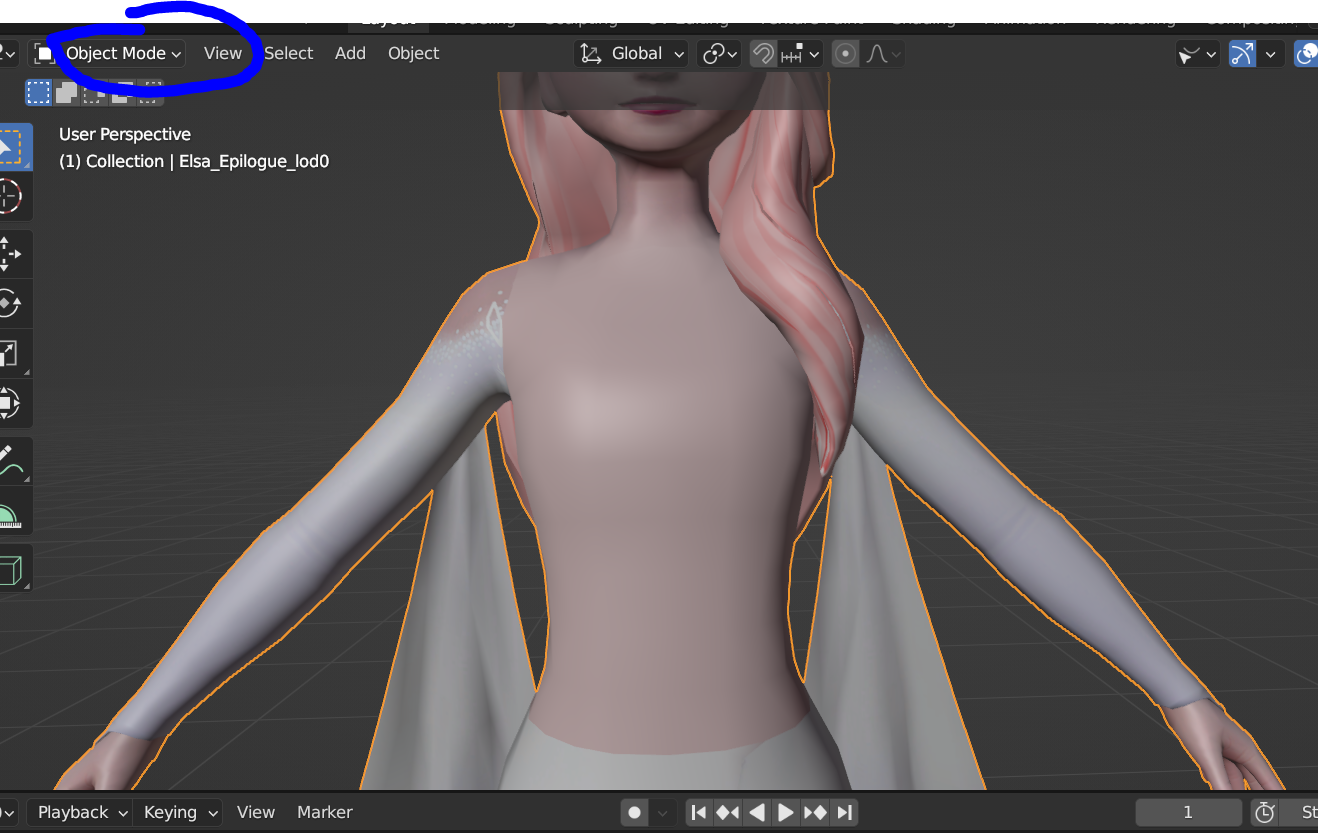
Task: Click the Play animation button
Action: (785, 812)
